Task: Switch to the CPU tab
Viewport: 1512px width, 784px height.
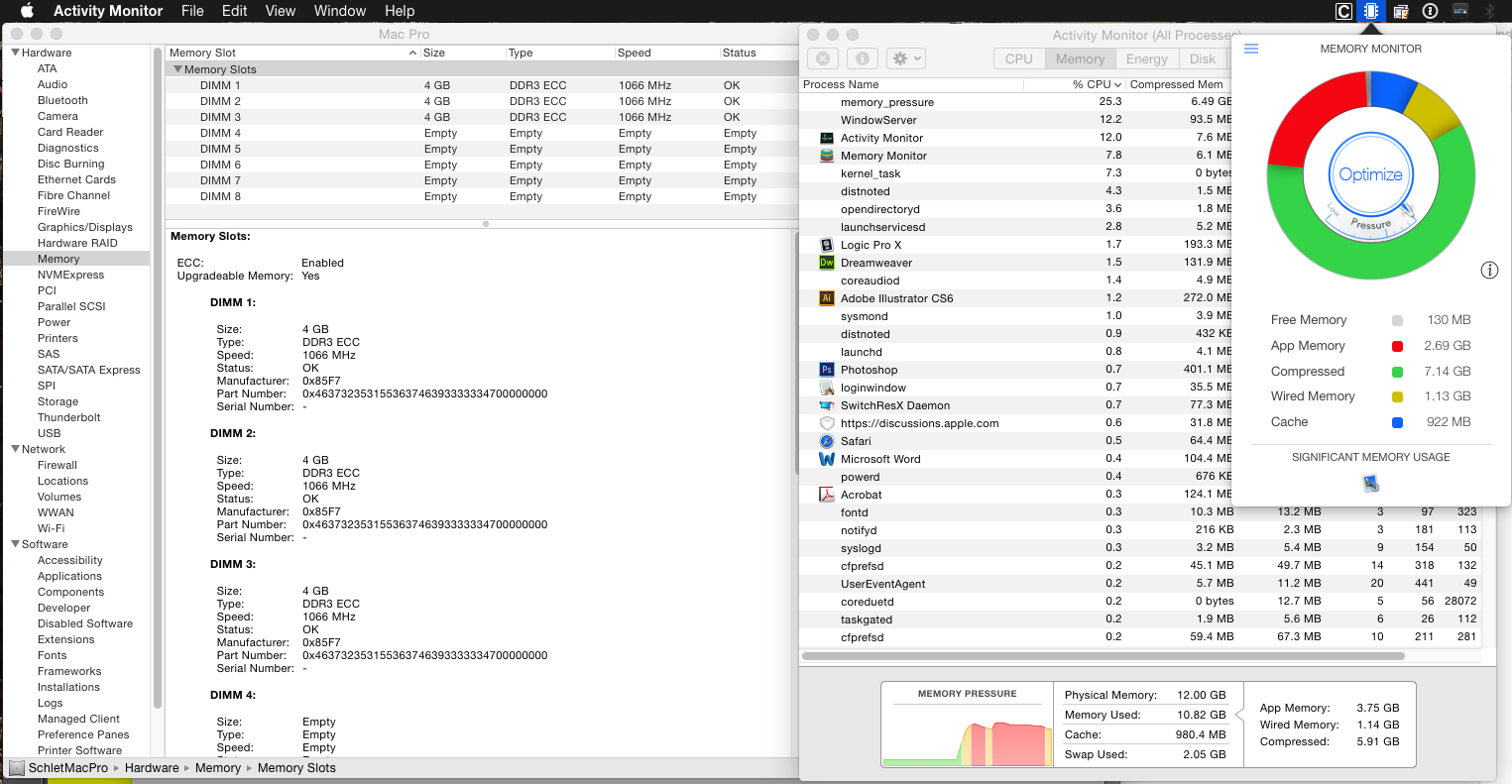Action: point(1019,58)
